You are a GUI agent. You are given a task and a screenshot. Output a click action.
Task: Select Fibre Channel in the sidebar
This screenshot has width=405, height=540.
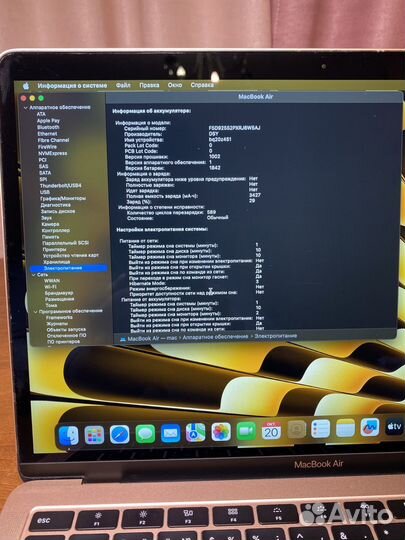pyautogui.click(x=53, y=140)
